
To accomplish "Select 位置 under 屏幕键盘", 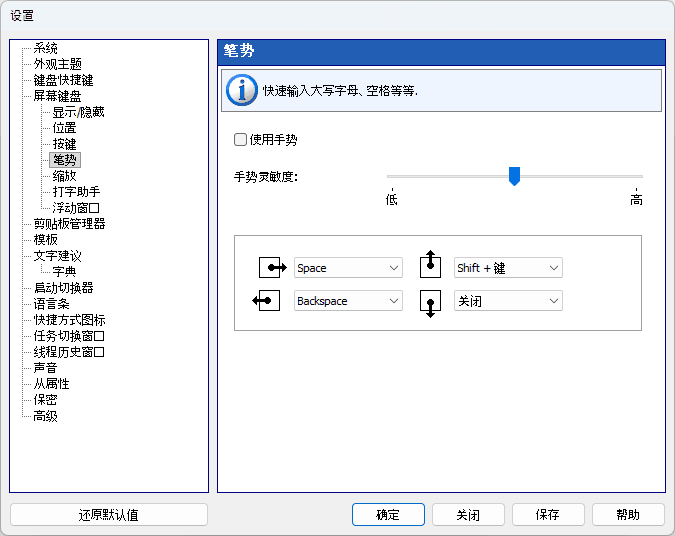I will pyautogui.click(x=64, y=128).
